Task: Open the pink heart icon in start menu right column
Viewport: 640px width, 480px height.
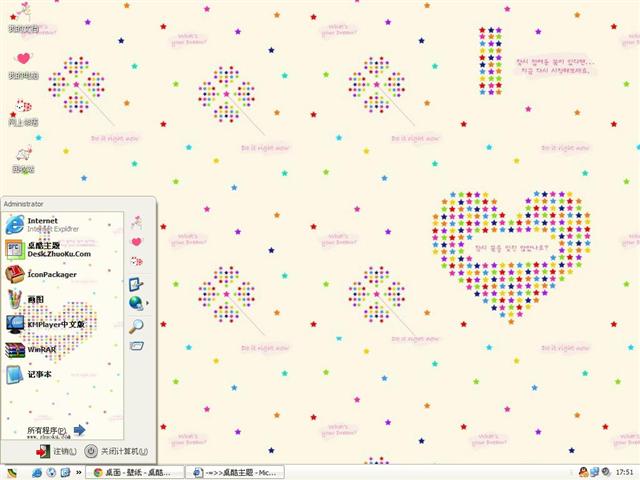Action: tap(137, 242)
